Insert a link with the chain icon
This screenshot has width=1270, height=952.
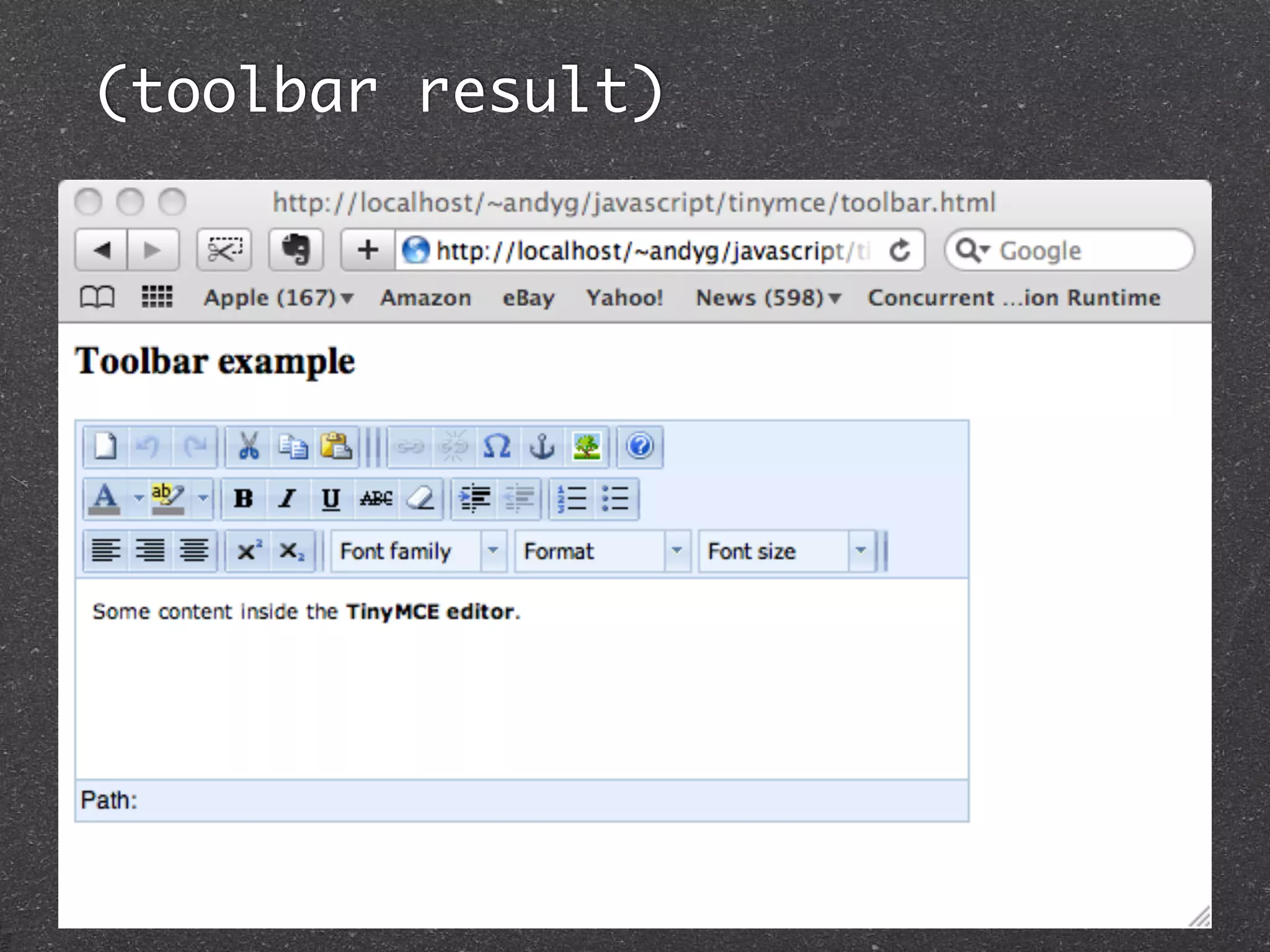point(411,447)
